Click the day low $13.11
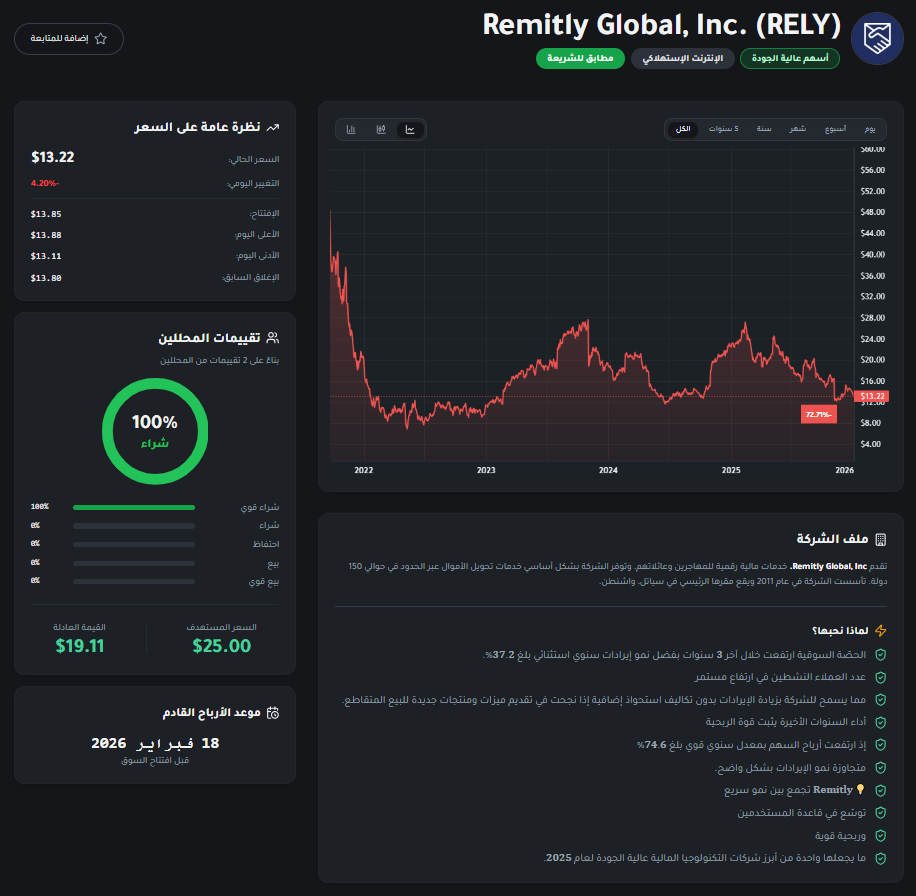 (x=46, y=256)
